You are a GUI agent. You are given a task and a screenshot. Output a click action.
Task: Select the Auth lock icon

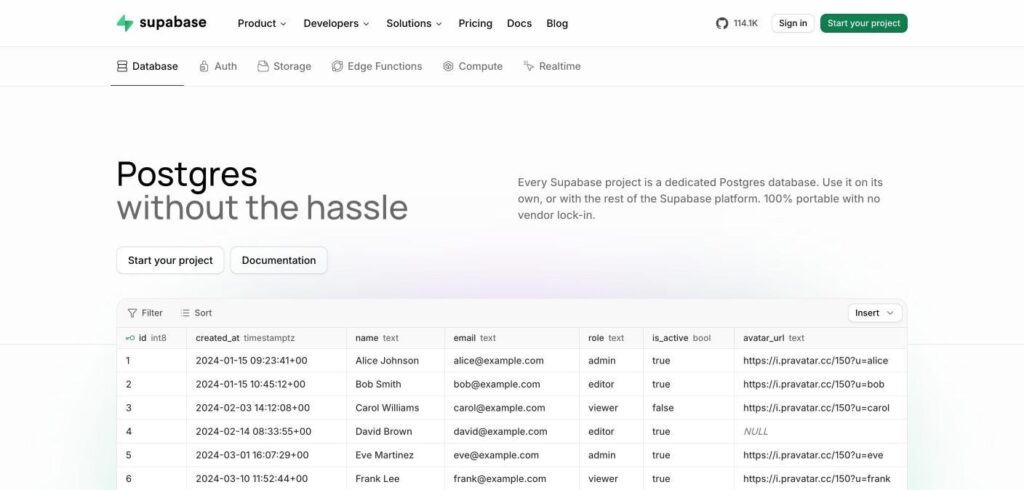204,66
